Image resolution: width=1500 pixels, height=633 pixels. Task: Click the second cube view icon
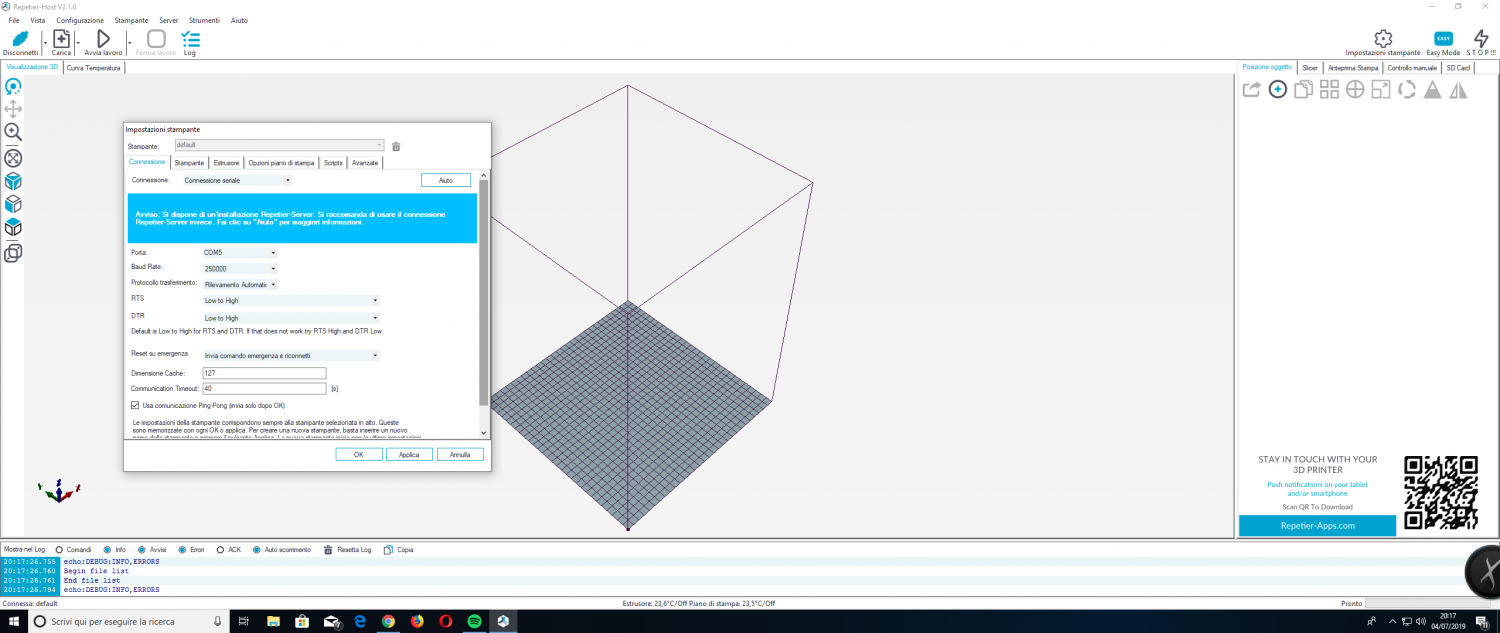tap(14, 204)
